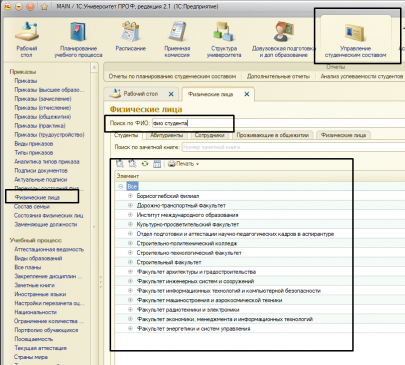Close the Рабочий стол tab
405x365 pixels.
click(x=171, y=94)
